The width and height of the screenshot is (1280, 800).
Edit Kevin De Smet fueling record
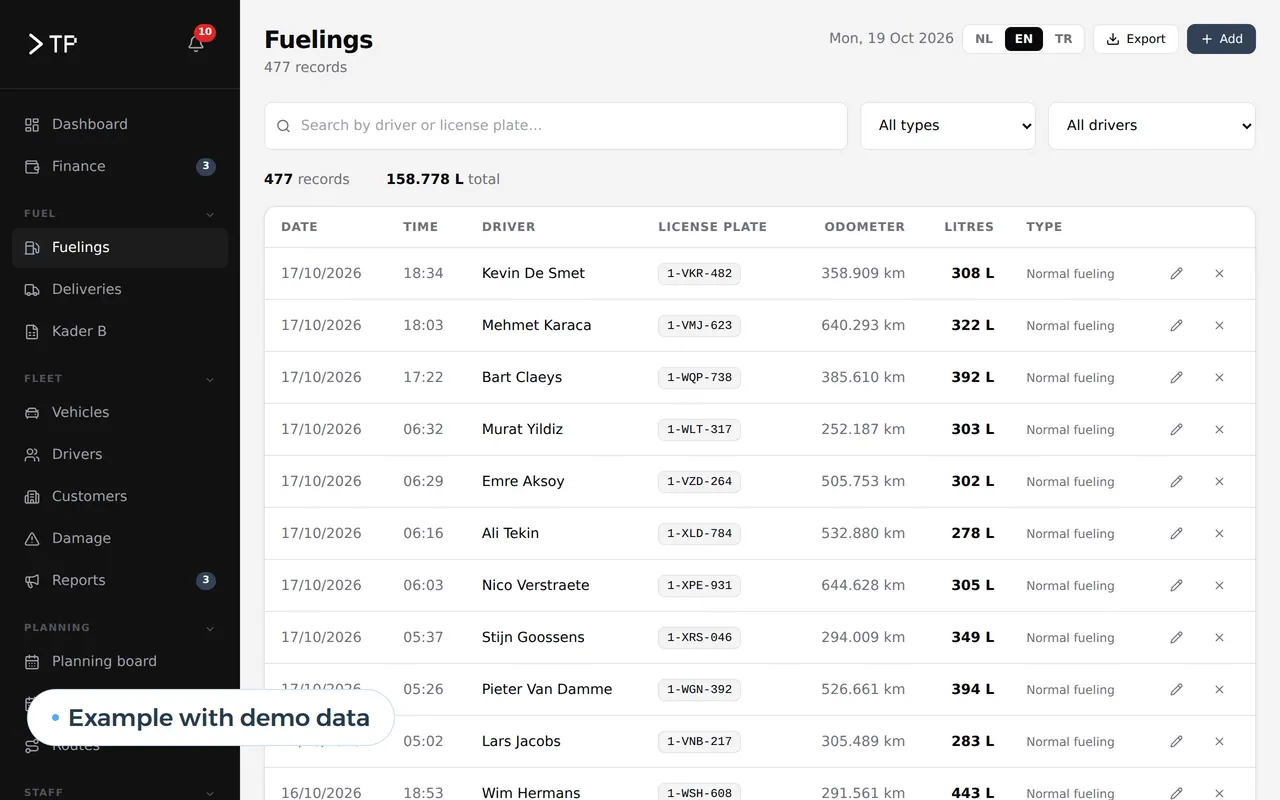point(1176,273)
